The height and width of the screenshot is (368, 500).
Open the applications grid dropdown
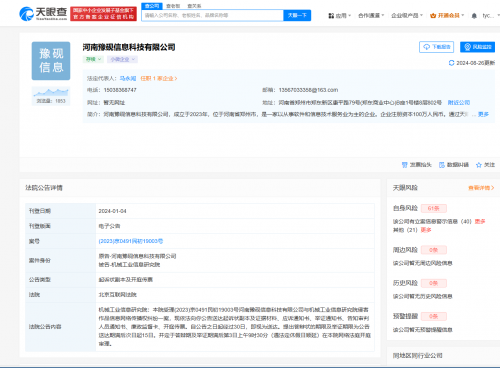tap(340, 16)
